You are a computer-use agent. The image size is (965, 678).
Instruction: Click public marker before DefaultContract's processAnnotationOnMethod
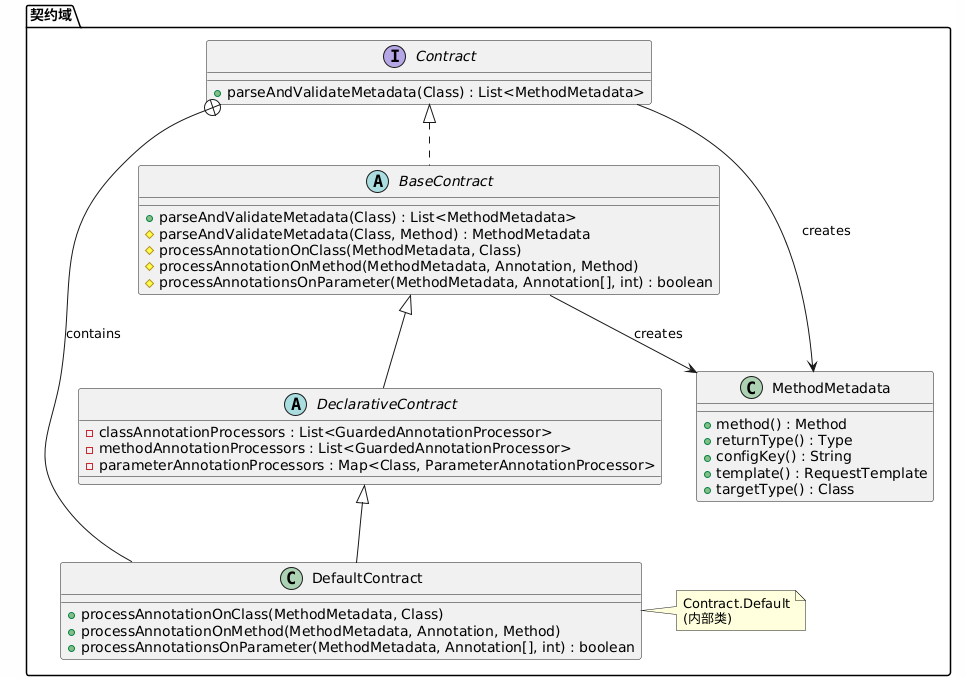click(71, 632)
